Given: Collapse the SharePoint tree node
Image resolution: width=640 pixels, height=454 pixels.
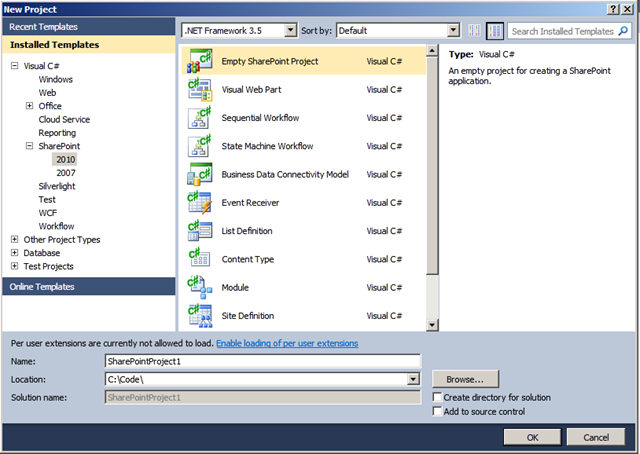Looking at the screenshot, I should tap(29, 146).
